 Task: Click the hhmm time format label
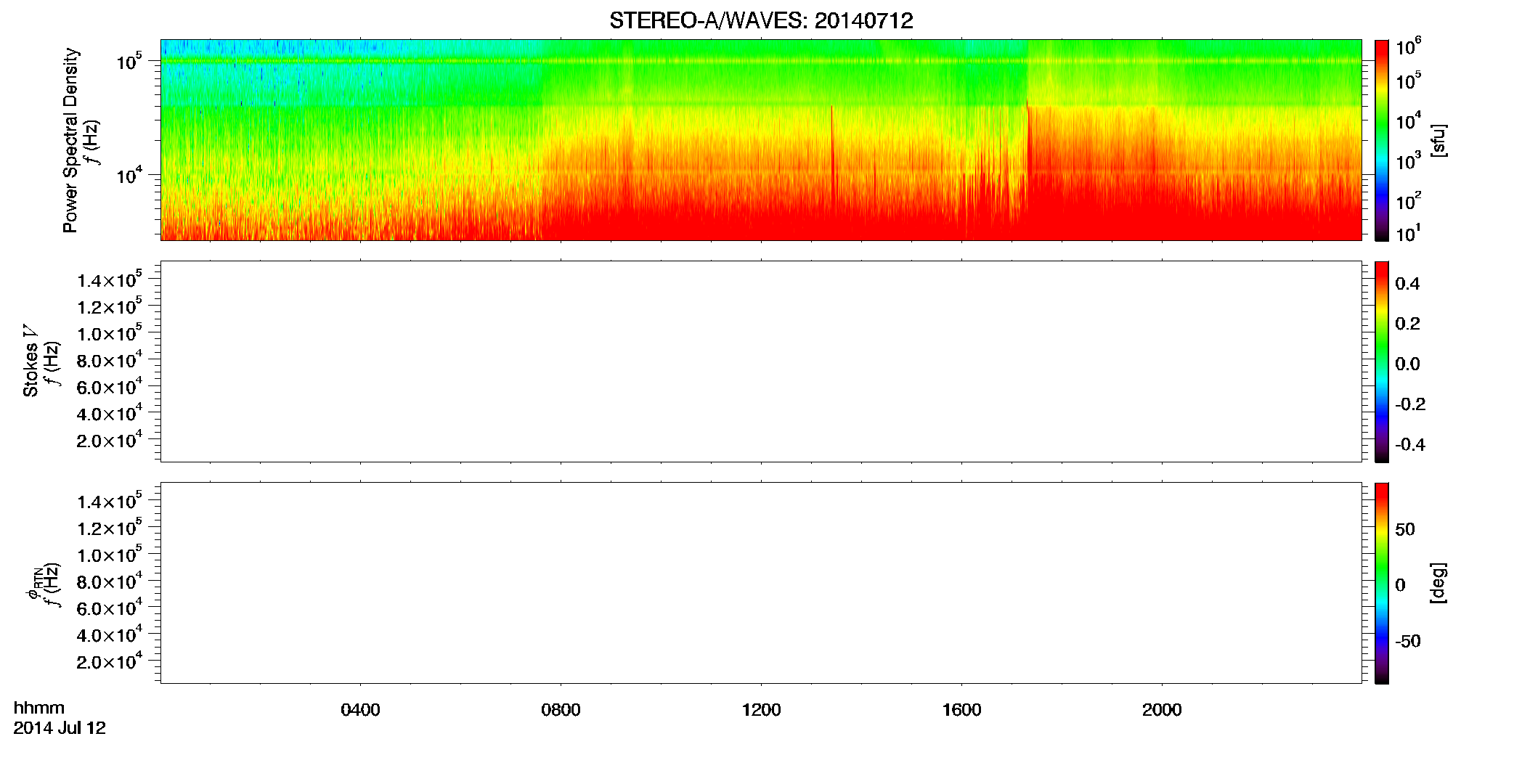click(39, 708)
